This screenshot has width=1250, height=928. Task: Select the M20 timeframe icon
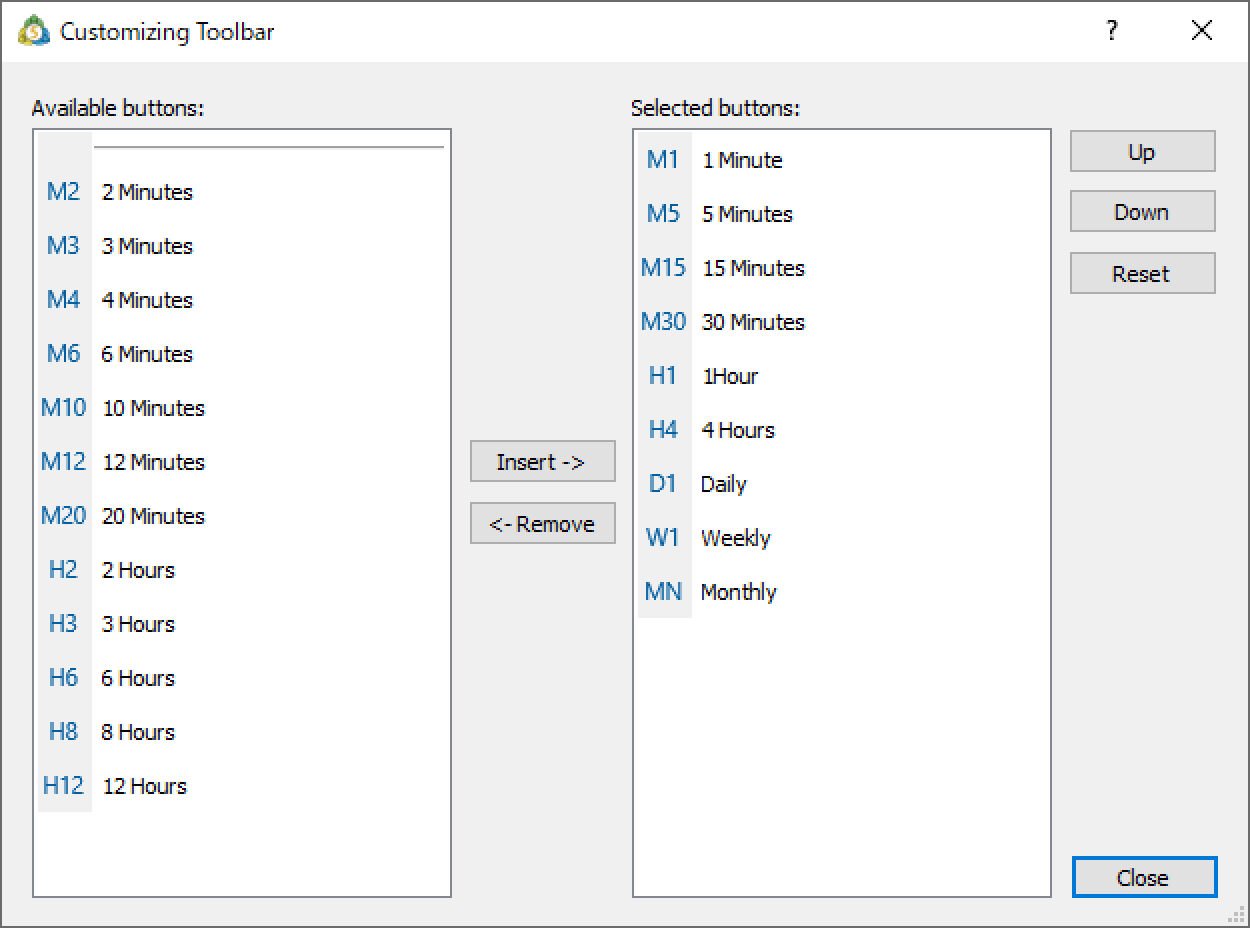[x=63, y=516]
